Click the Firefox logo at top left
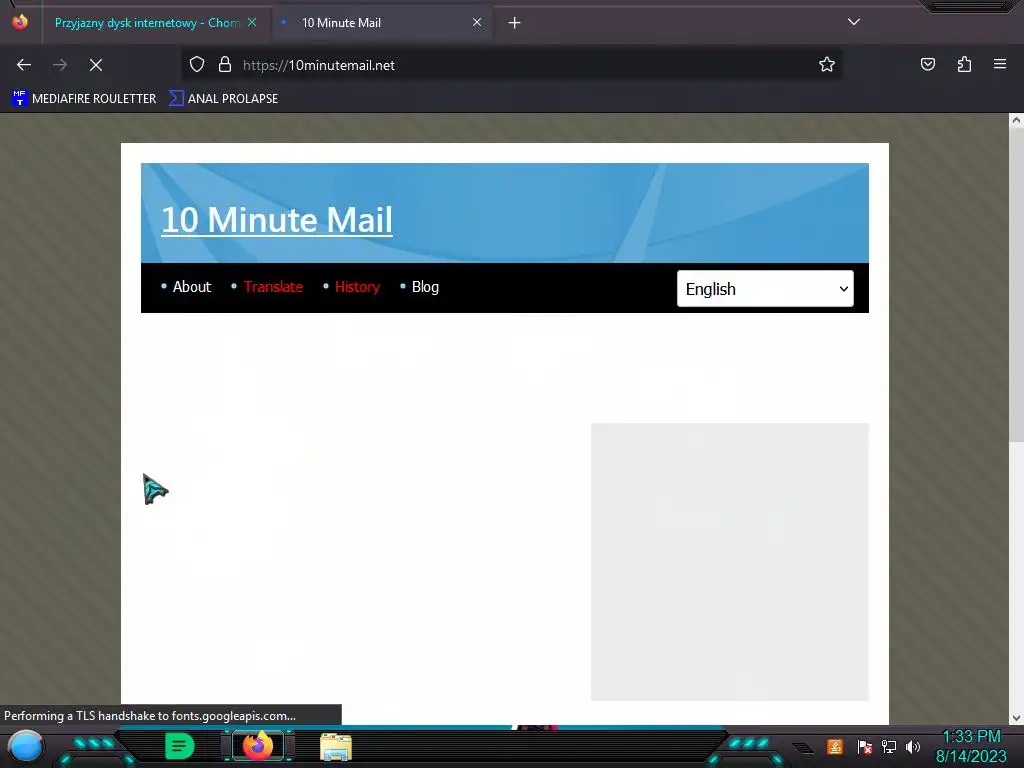 [x=20, y=22]
